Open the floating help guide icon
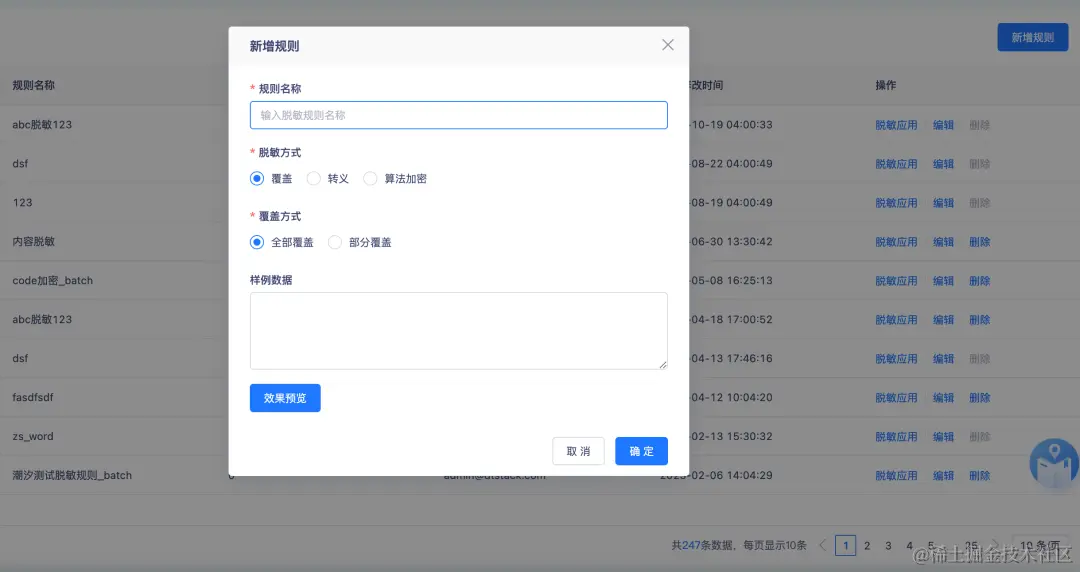 coord(1054,462)
